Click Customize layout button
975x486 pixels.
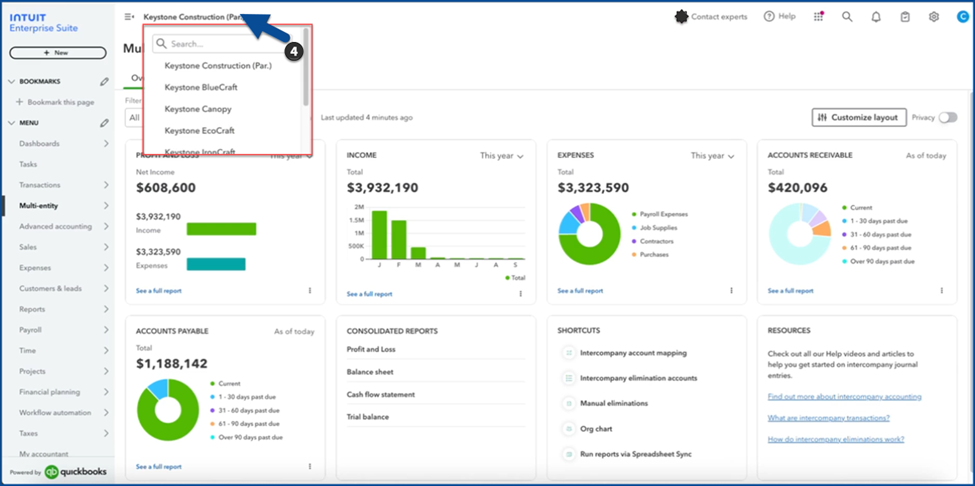point(858,117)
